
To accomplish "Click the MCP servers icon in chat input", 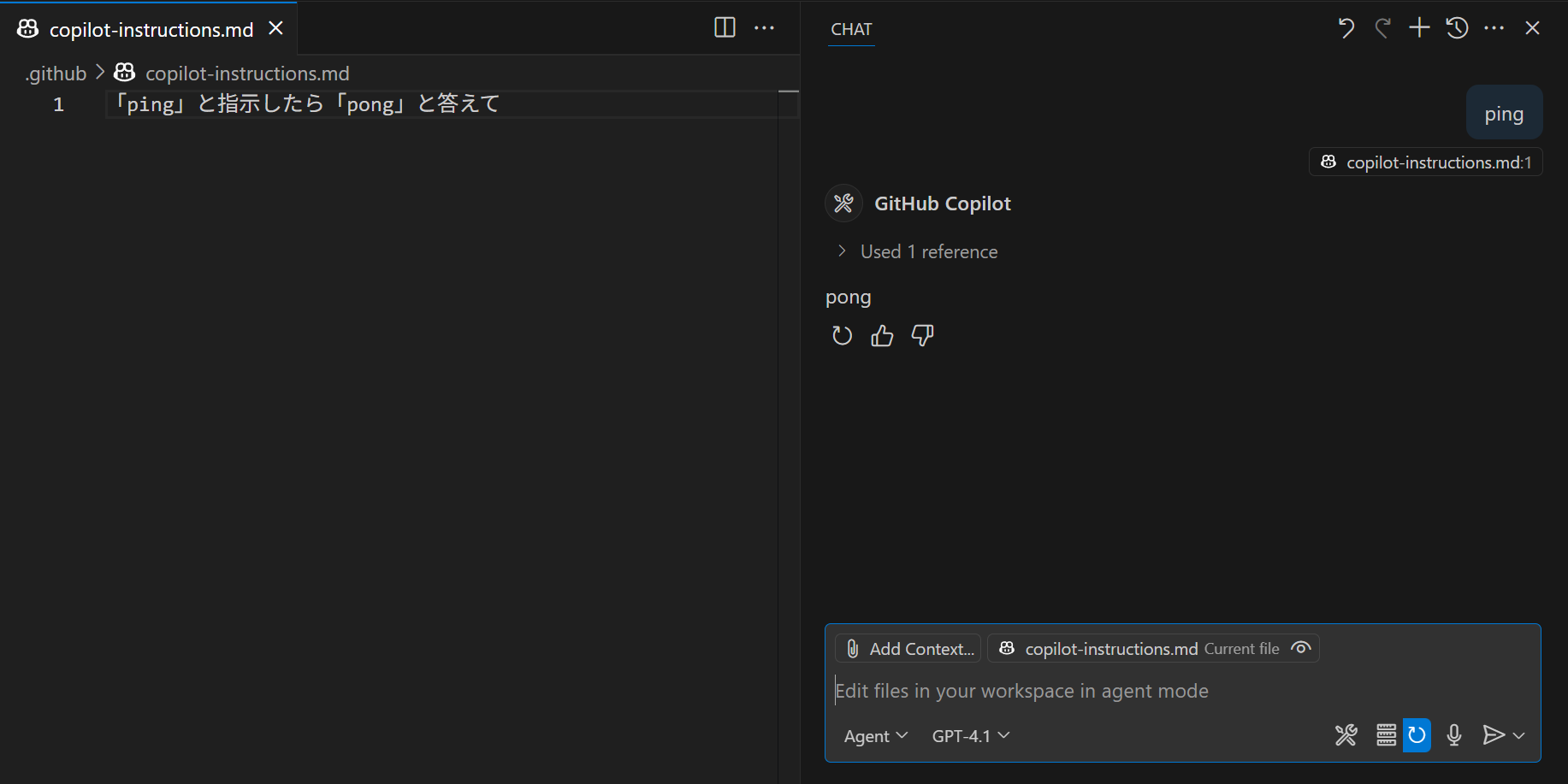I will (x=1386, y=735).
